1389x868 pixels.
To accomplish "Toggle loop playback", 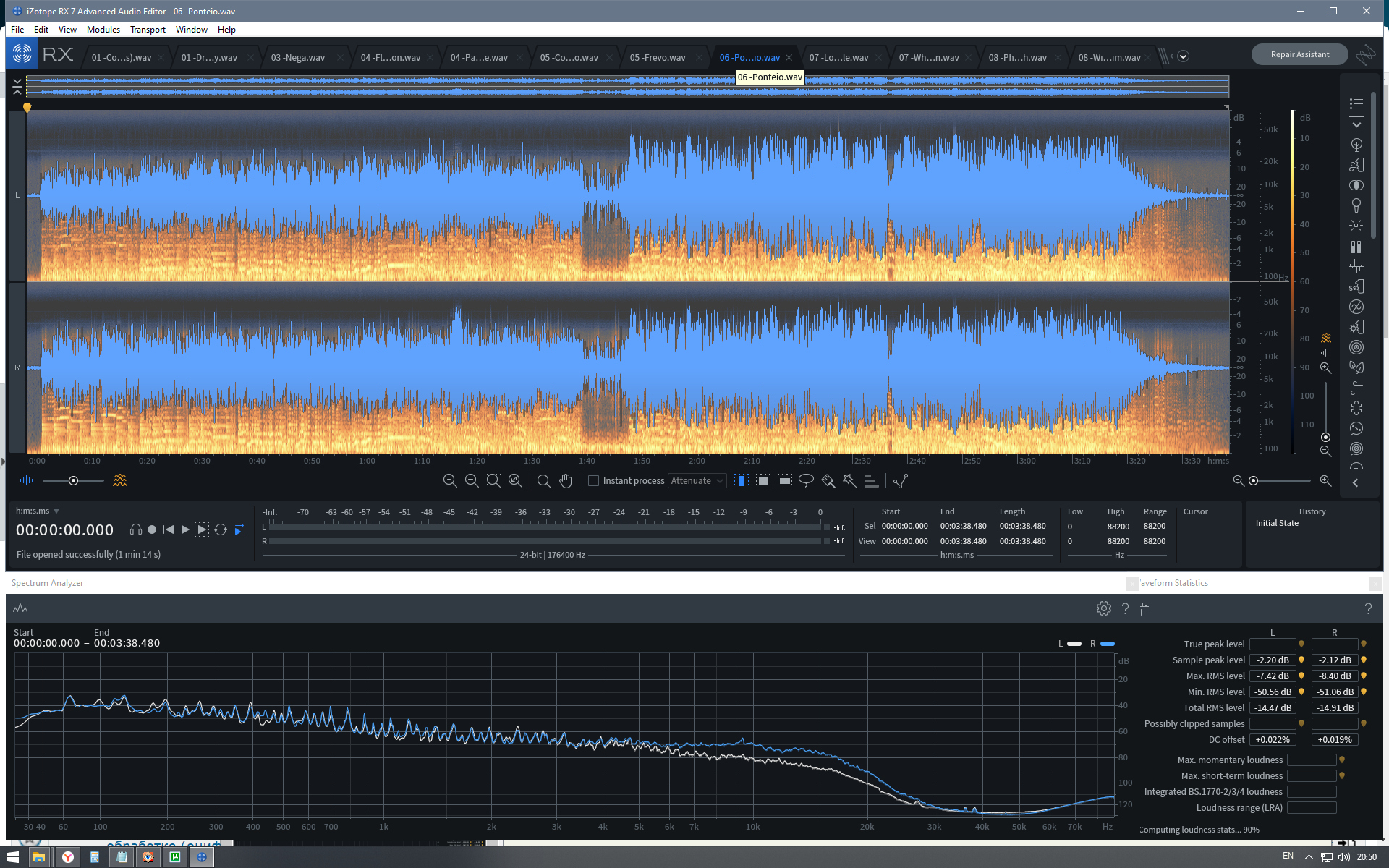I will tap(221, 529).
